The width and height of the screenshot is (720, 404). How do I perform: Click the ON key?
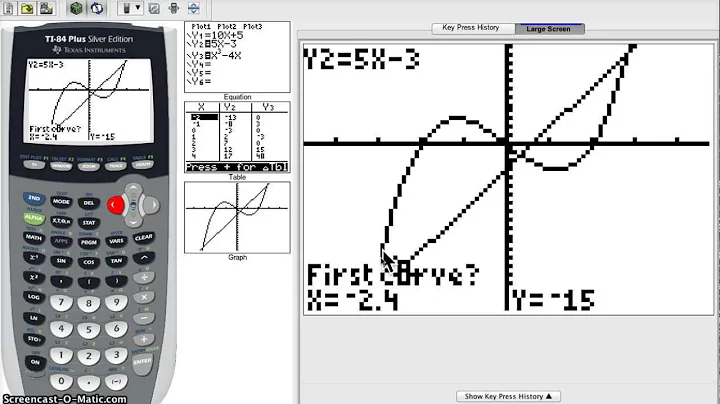pyautogui.click(x=34, y=362)
